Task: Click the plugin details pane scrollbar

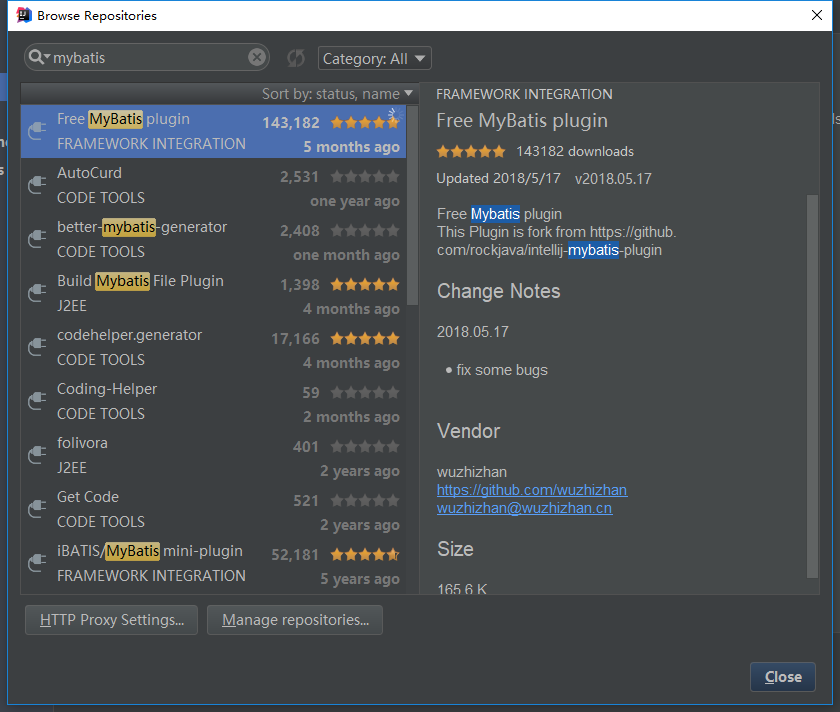Action: click(x=812, y=386)
